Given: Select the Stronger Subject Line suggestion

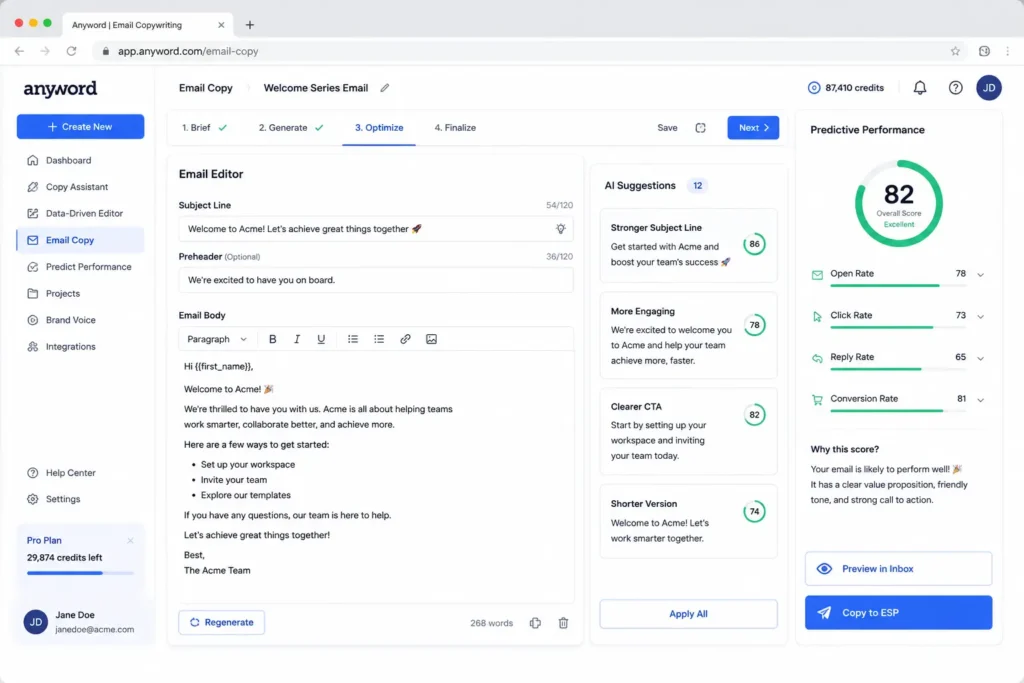Looking at the screenshot, I should tap(688, 245).
